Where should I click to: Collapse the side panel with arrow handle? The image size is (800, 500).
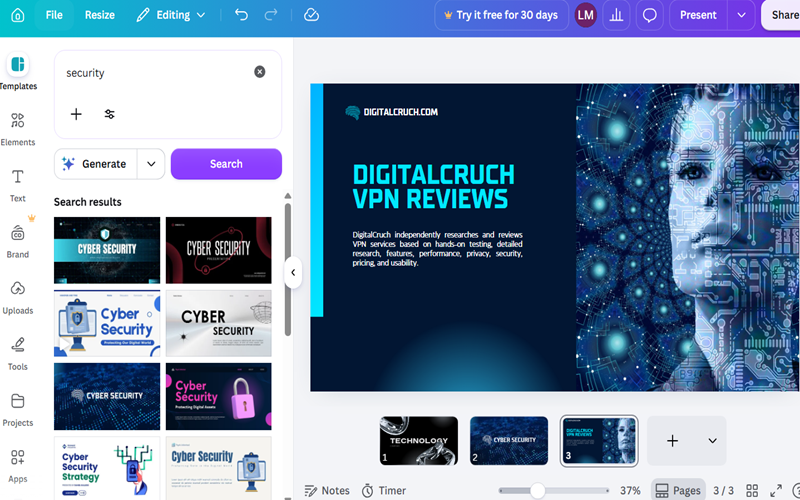(293, 272)
